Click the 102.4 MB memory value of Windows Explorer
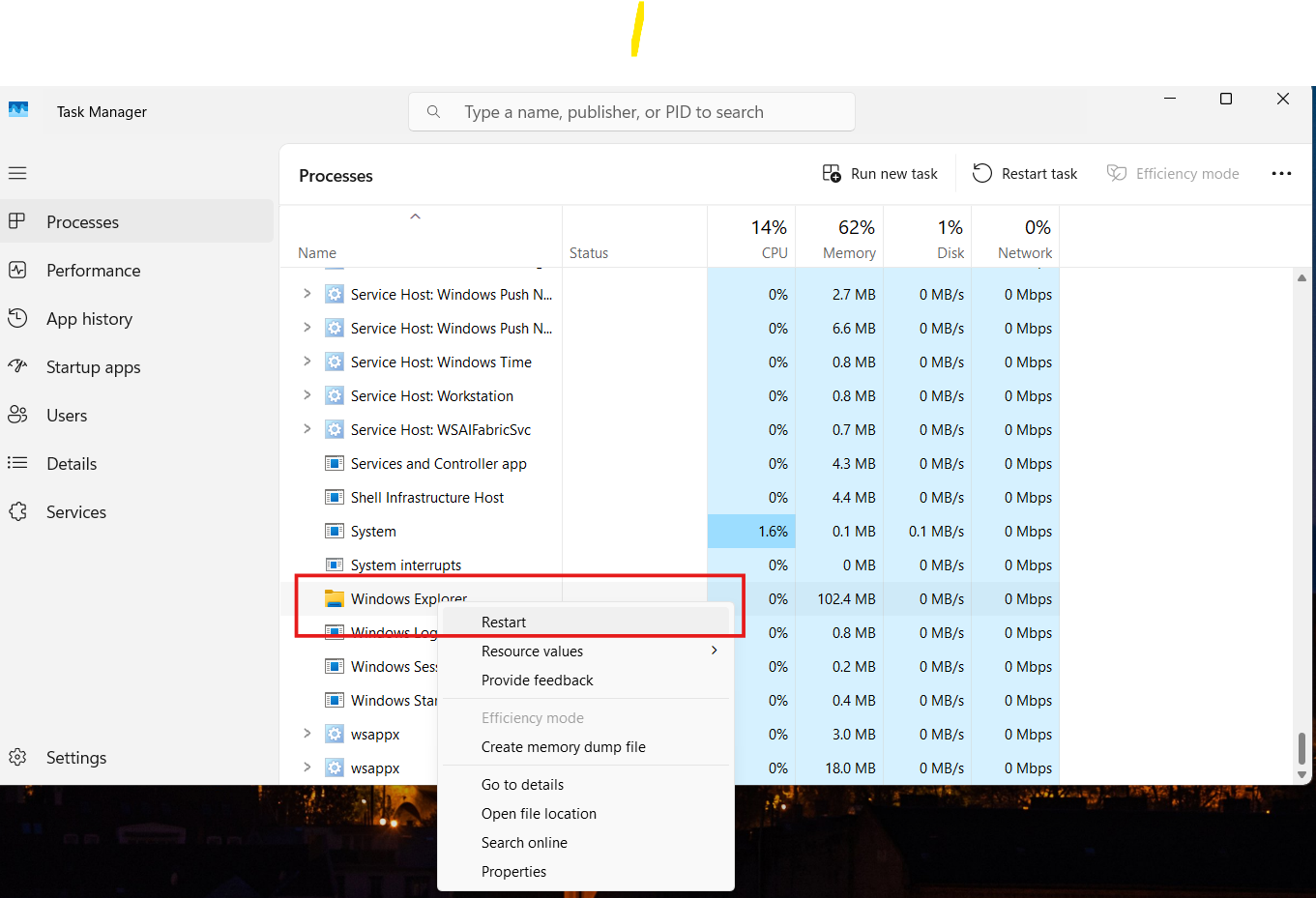The height and width of the screenshot is (898, 1316). pyautogui.click(x=846, y=598)
